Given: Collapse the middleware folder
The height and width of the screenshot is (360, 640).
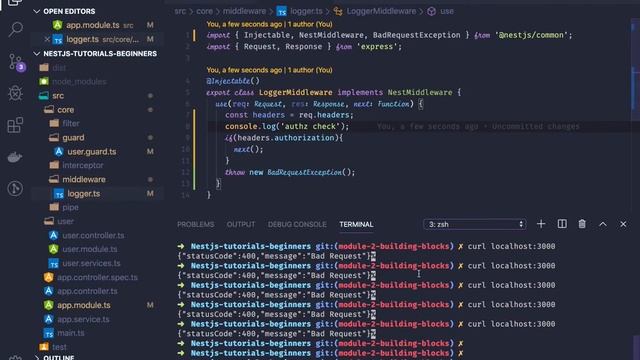Looking at the screenshot, I should pos(84,179).
